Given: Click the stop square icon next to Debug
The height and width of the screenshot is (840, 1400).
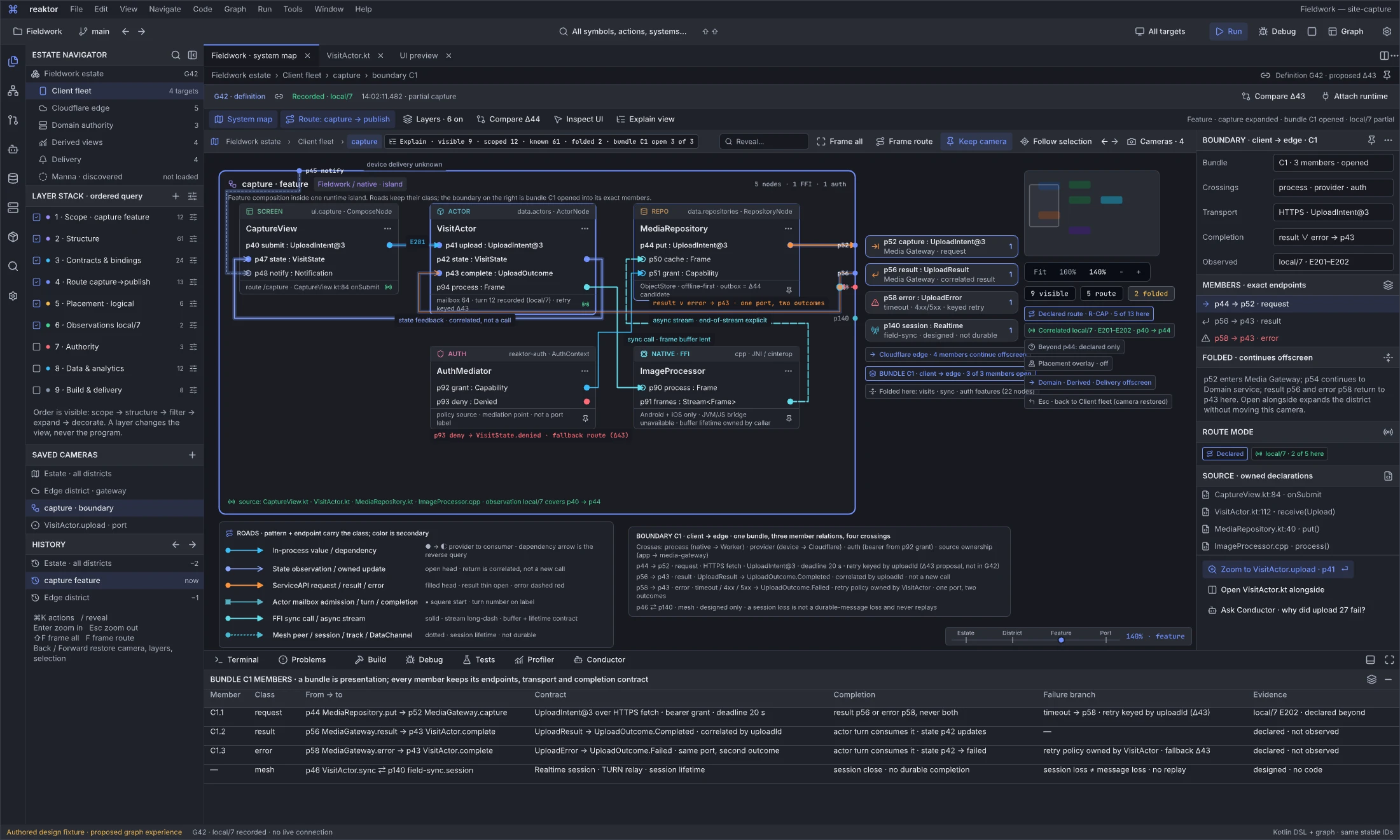Looking at the screenshot, I should tap(1312, 31).
